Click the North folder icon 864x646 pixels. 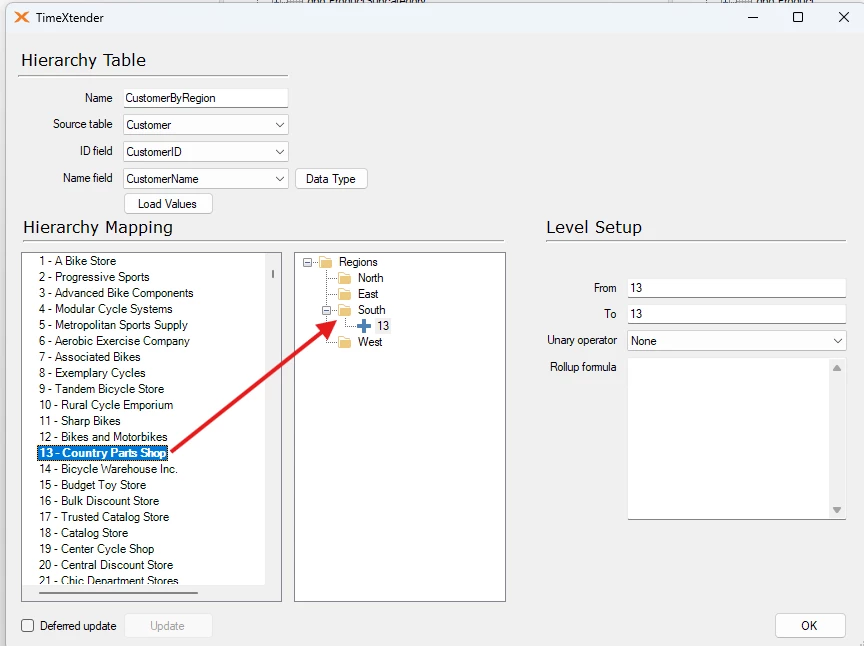click(345, 278)
